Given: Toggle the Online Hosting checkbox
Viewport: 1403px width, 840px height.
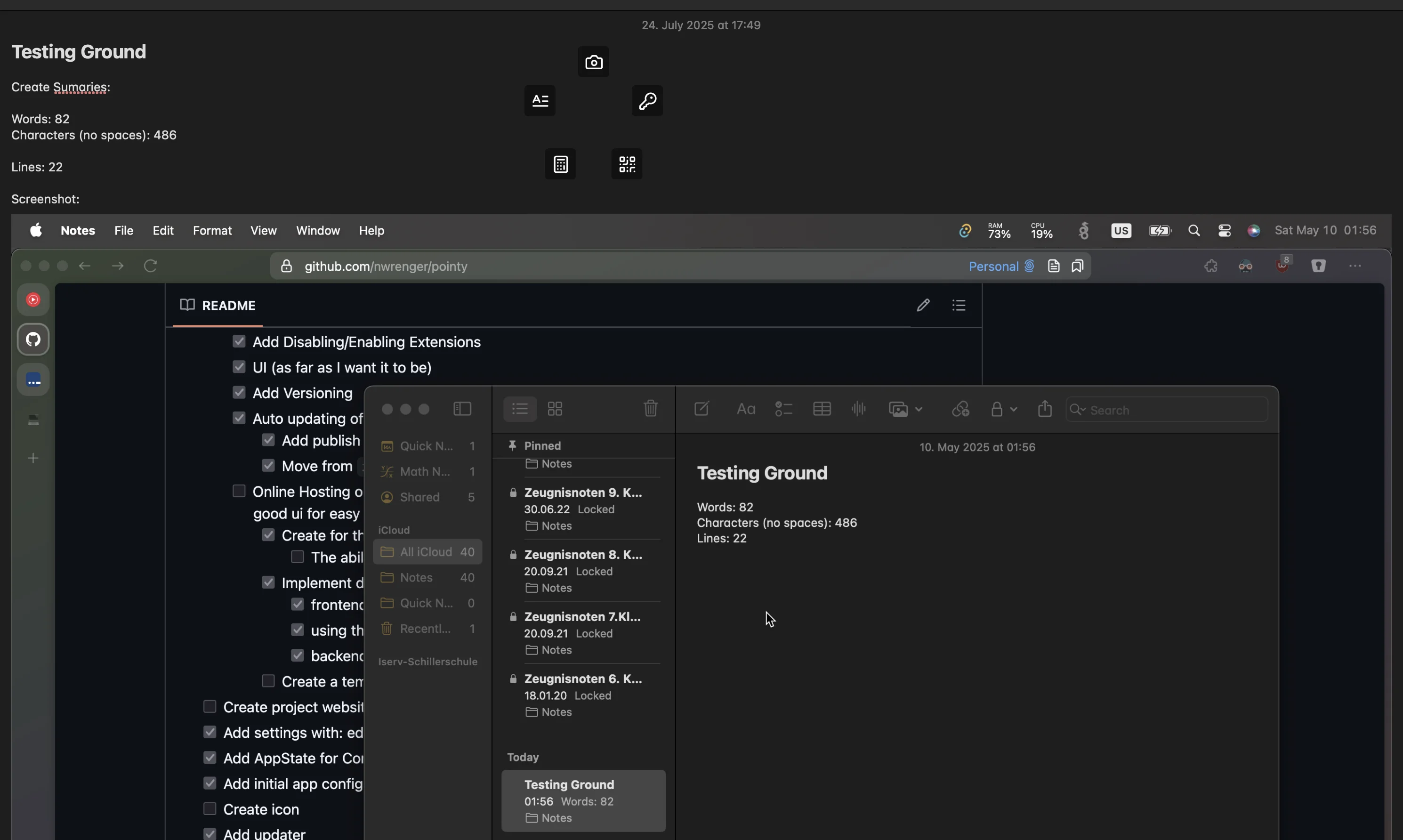Looking at the screenshot, I should 239,491.
